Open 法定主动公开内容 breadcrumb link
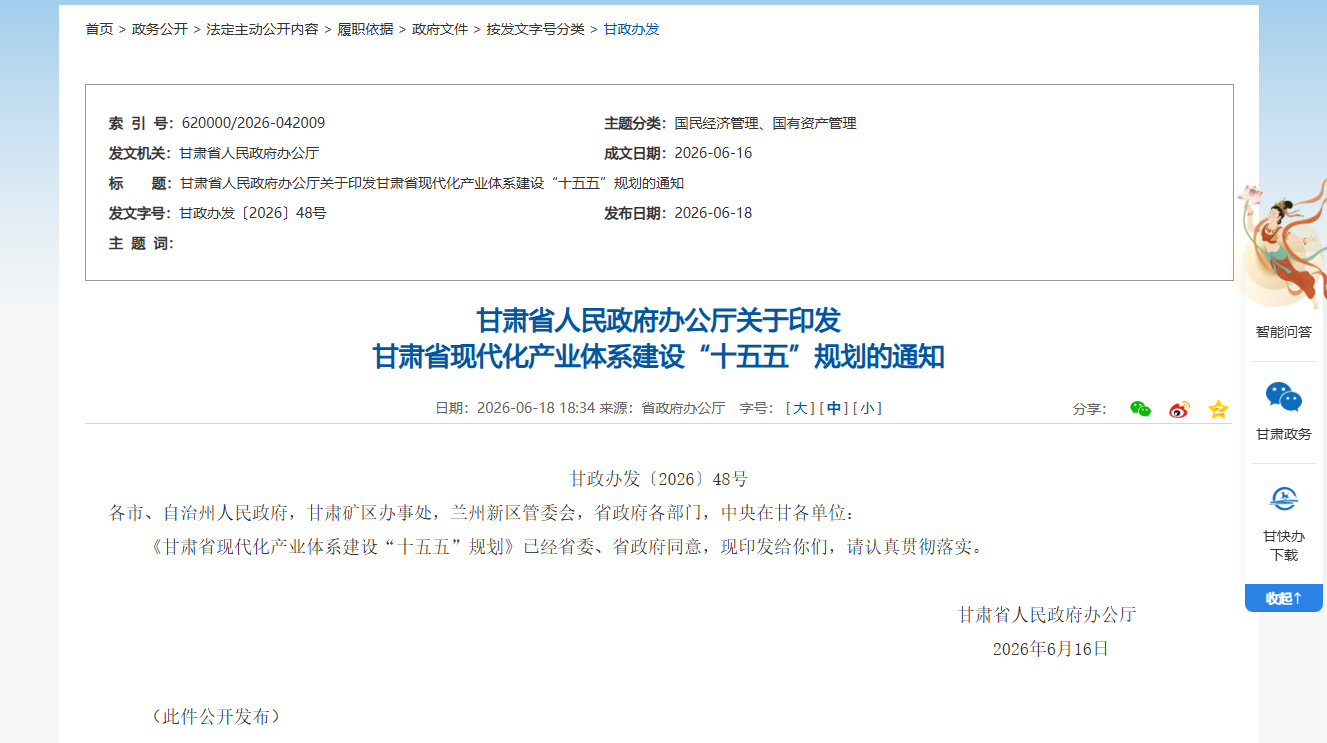Screen dimensions: 1327x743 [x=262, y=29]
